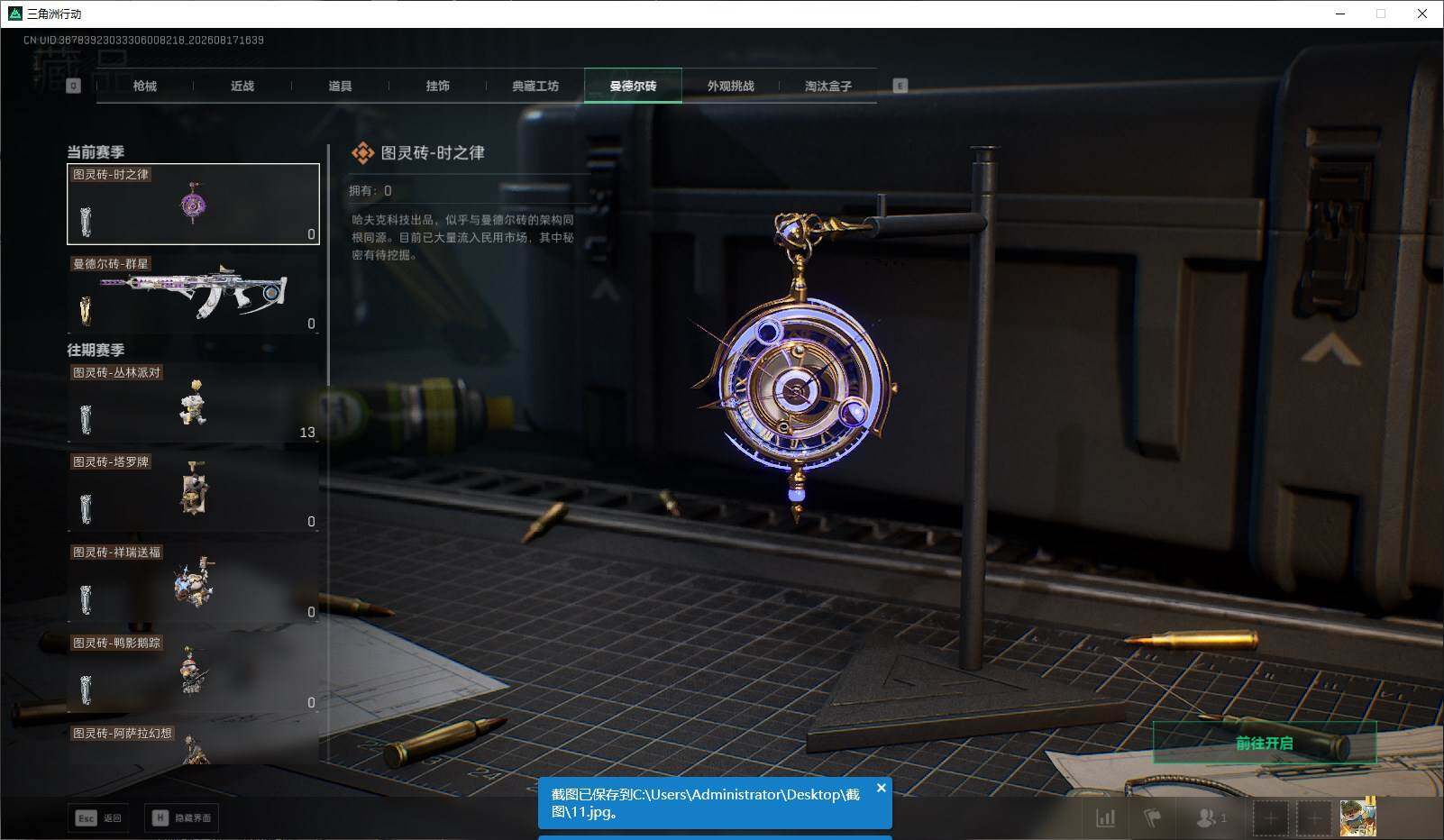Close the 三角洲行动 window

pyautogui.click(x=1422, y=14)
